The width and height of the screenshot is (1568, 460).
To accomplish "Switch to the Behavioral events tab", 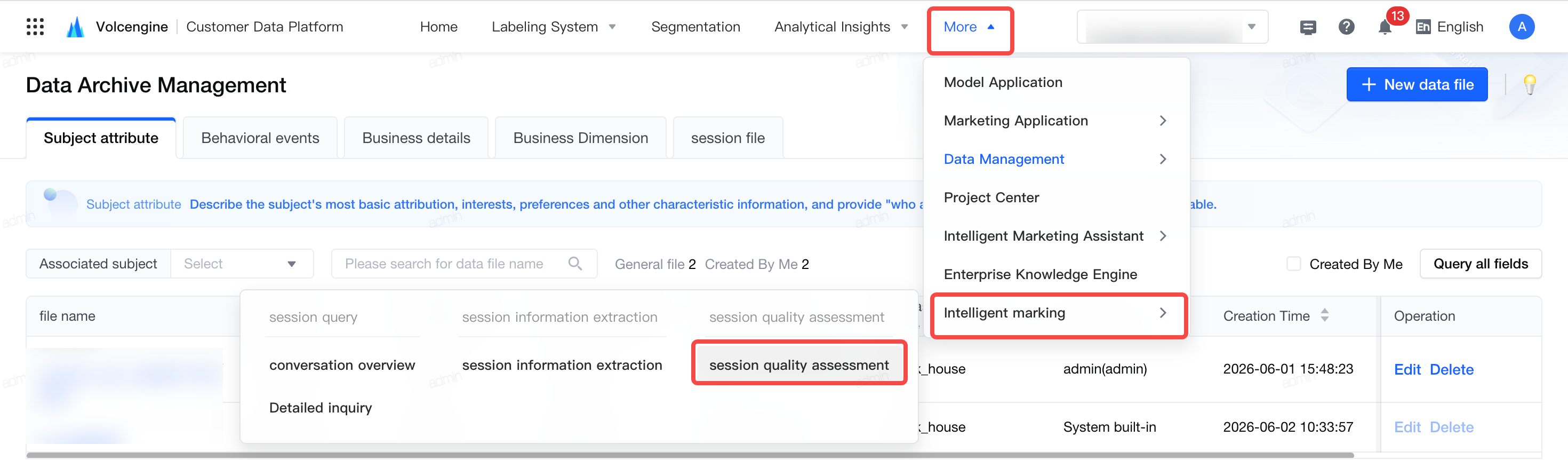I will click(260, 138).
